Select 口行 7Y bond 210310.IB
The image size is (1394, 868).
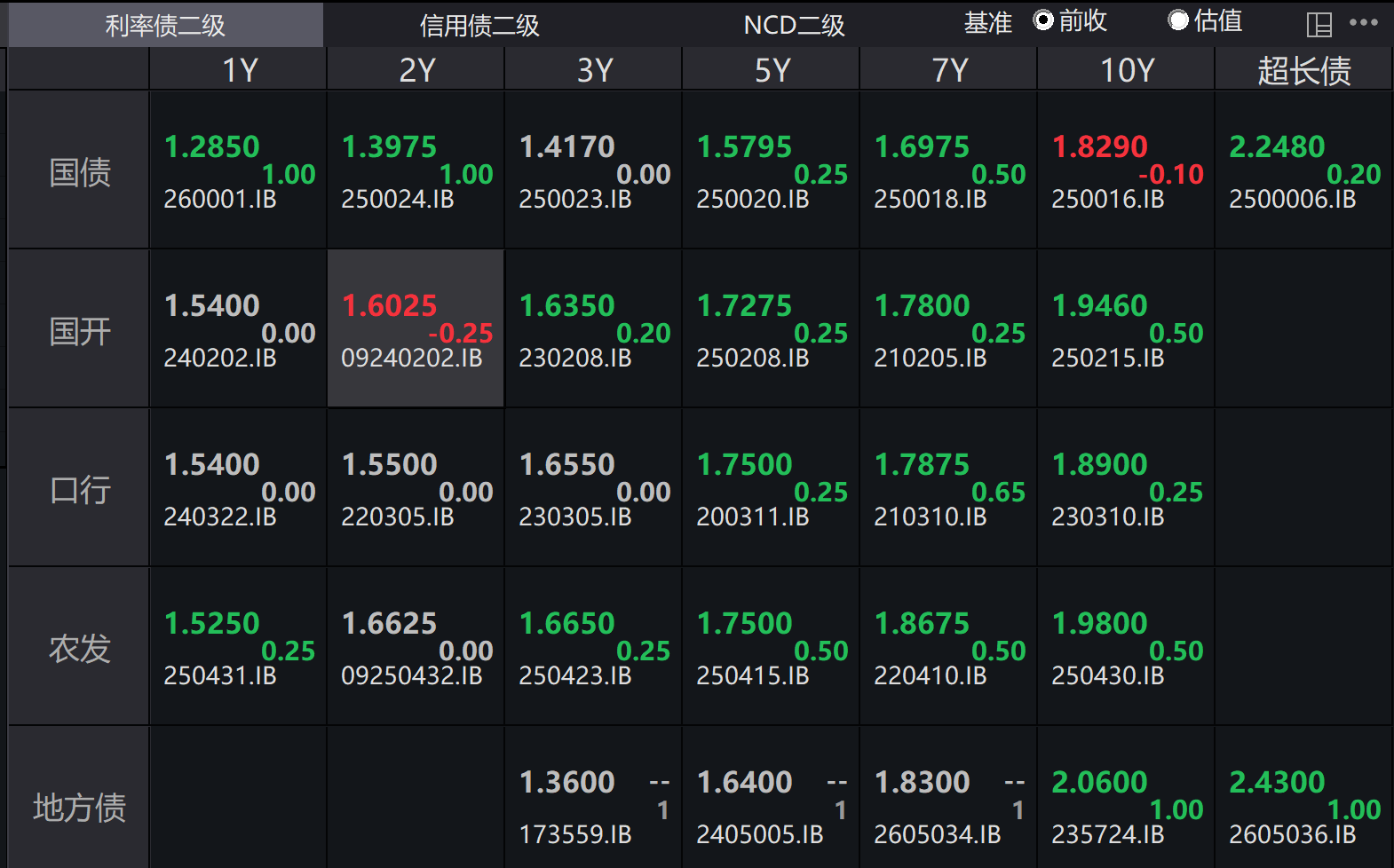[948, 488]
